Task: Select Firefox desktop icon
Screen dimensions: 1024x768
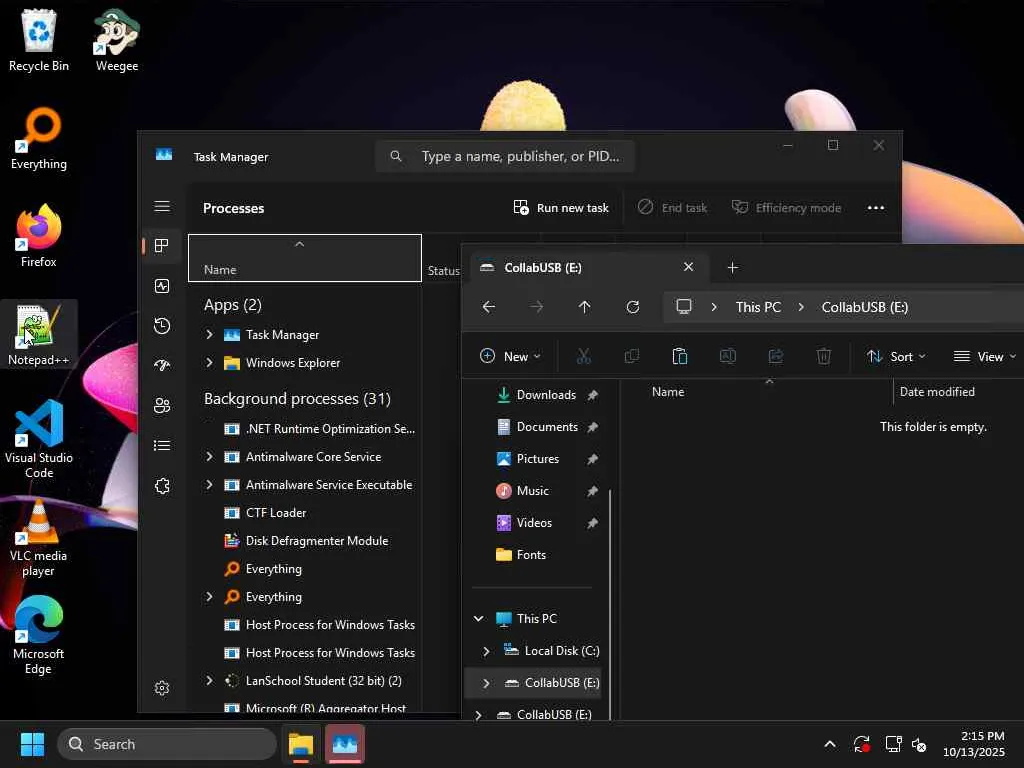Action: click(x=39, y=236)
